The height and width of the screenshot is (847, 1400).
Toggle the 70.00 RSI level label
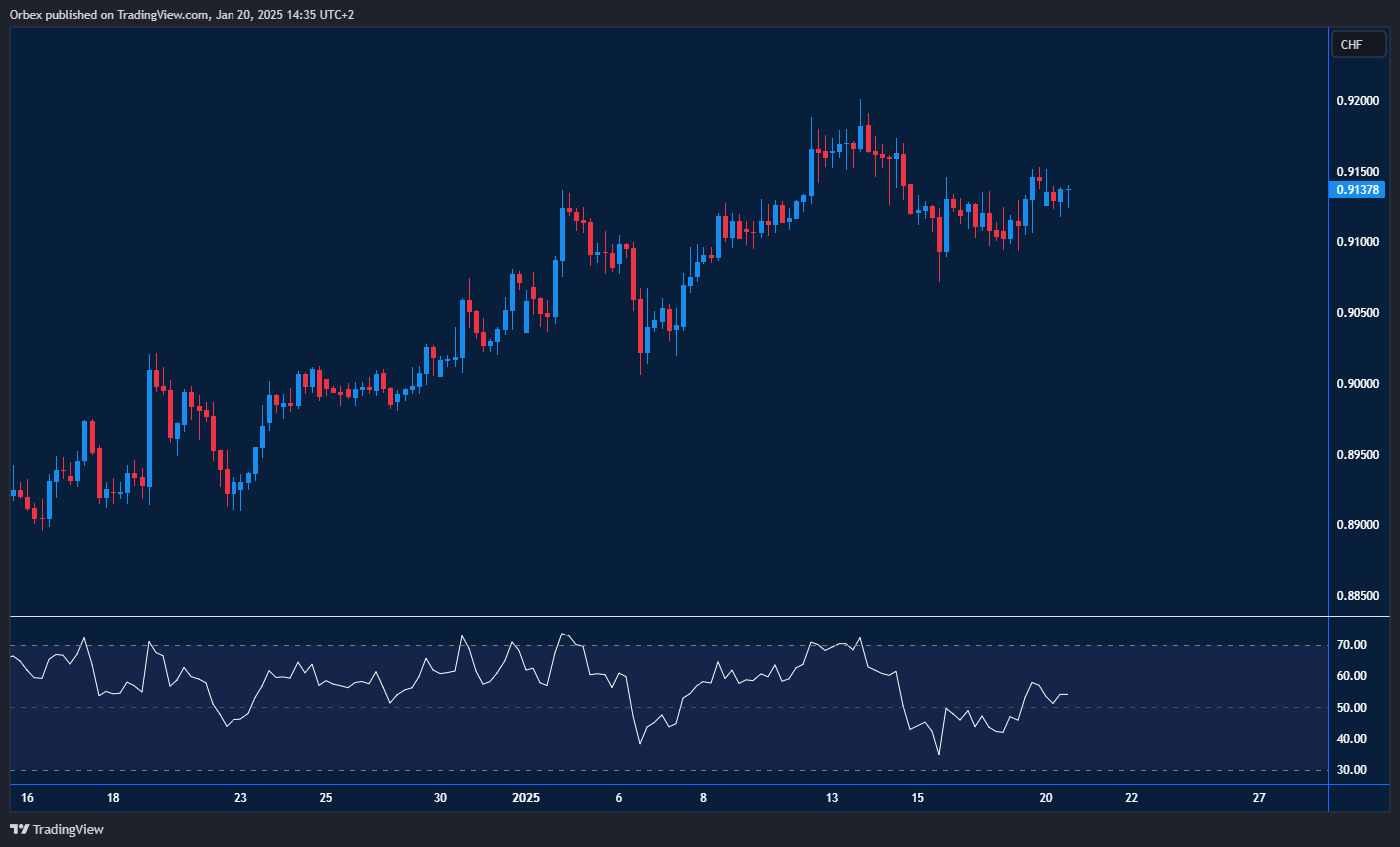[x=1354, y=644]
